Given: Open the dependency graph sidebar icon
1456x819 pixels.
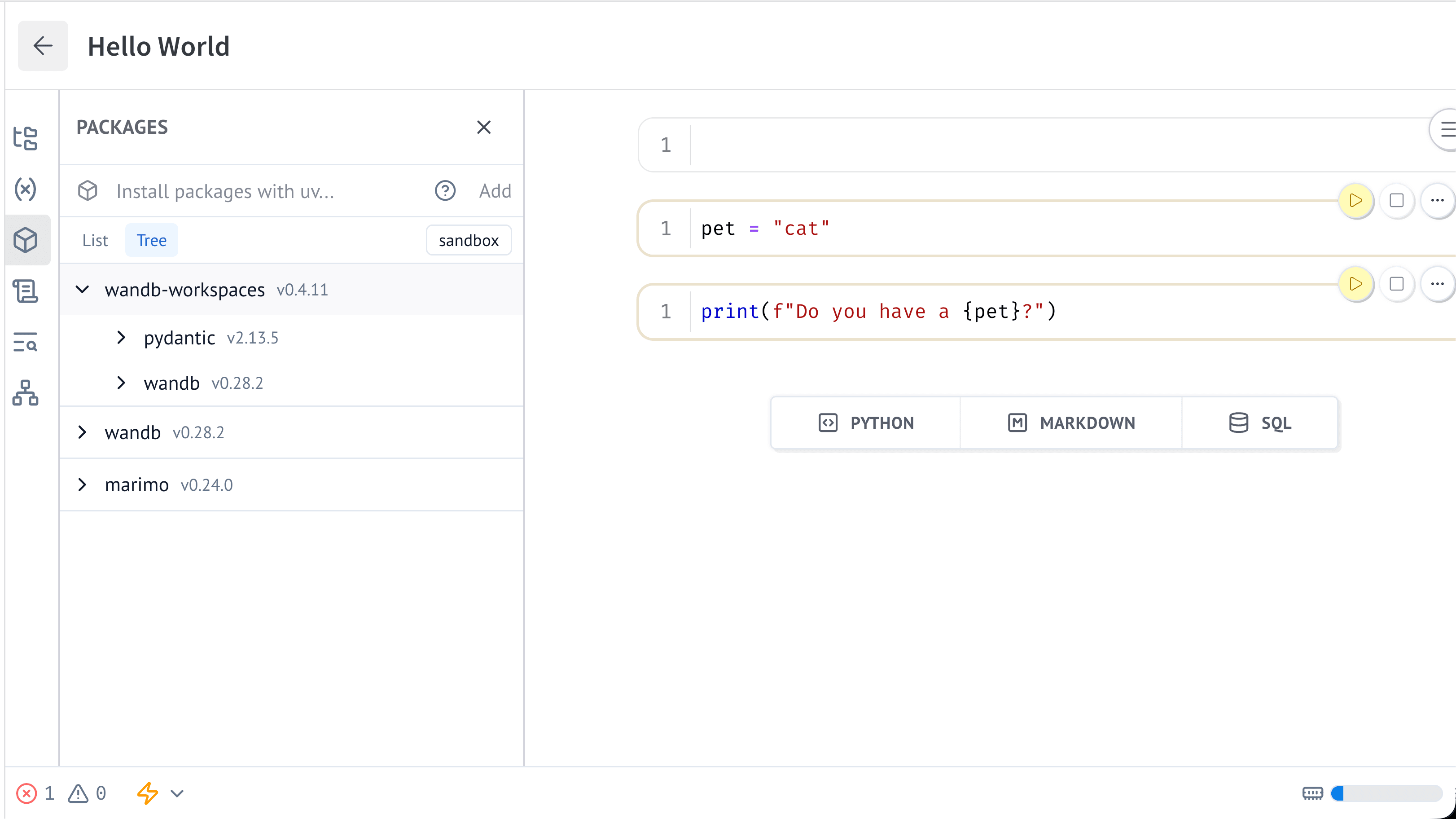Looking at the screenshot, I should (26, 393).
